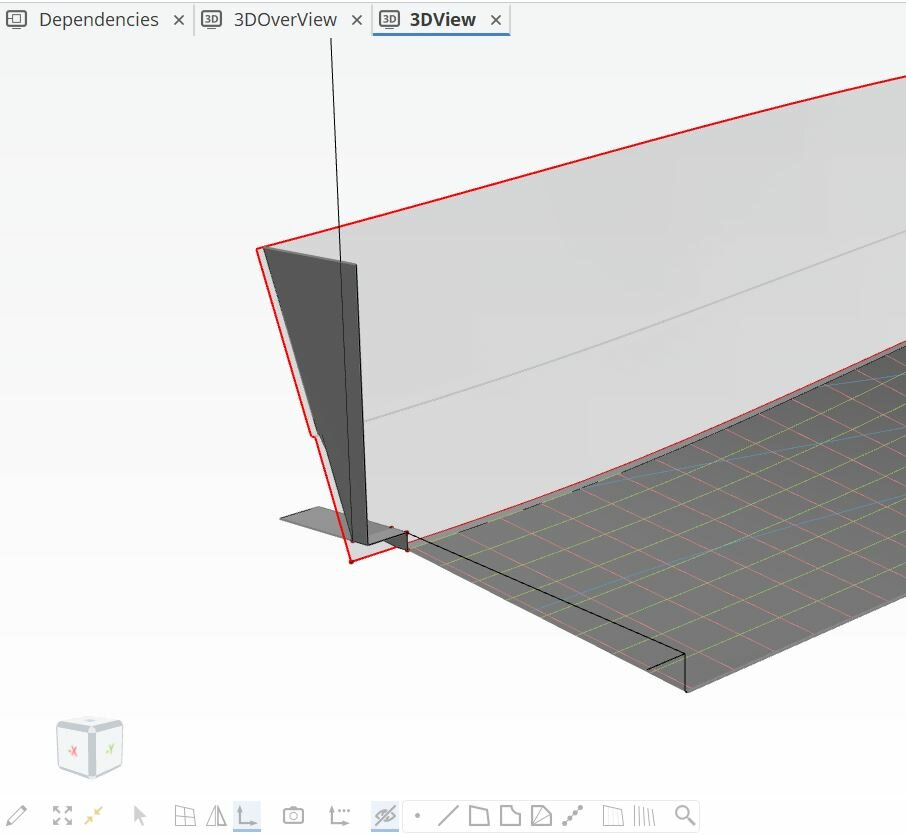The height and width of the screenshot is (835, 906).
Task: Click the triangulated surface icon
Action: tap(541, 816)
